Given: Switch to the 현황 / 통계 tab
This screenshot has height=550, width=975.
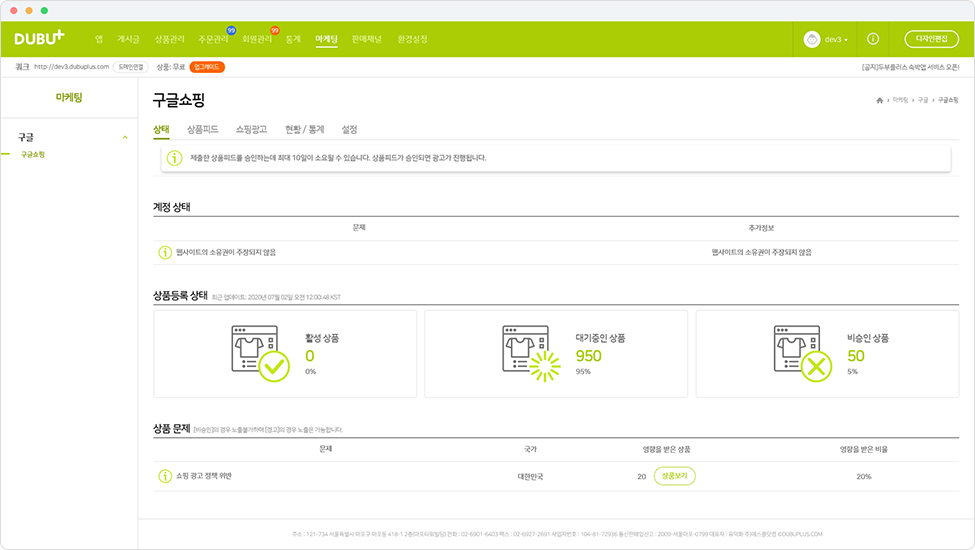Looking at the screenshot, I should coord(305,129).
